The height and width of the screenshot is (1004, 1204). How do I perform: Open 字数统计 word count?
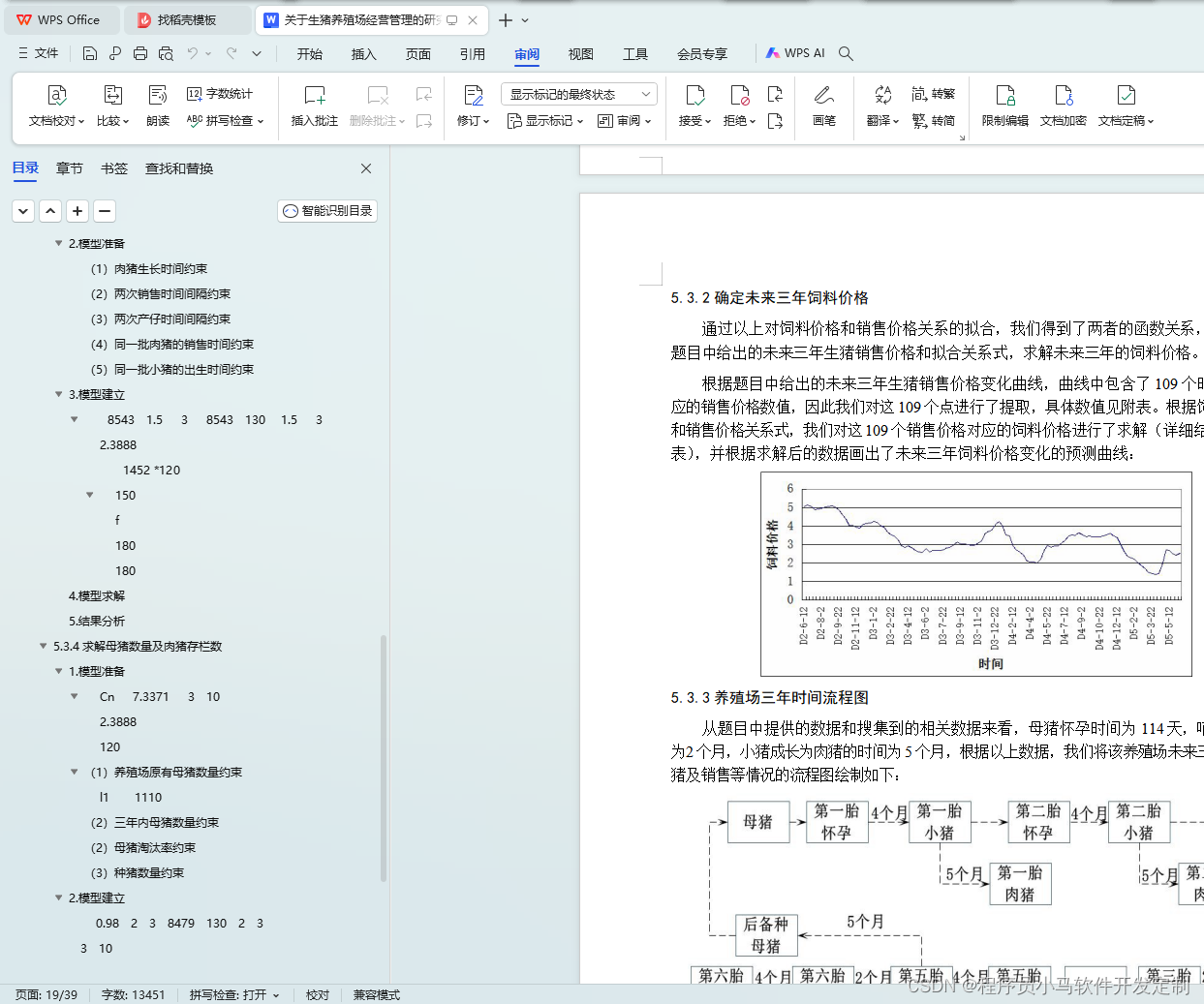click(x=220, y=94)
